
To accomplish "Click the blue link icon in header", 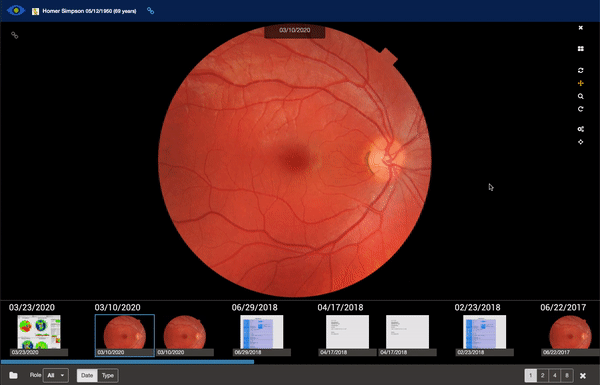I will tap(150, 11).
